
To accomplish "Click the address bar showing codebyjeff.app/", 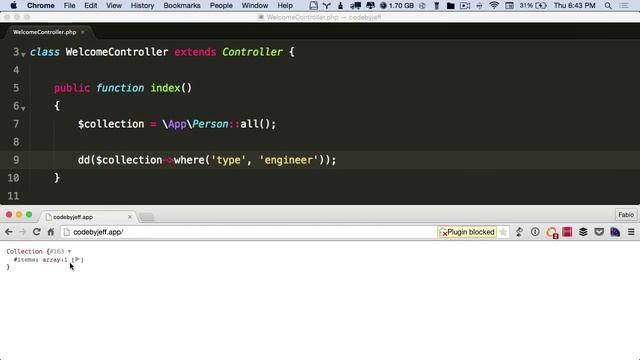I will (249, 232).
